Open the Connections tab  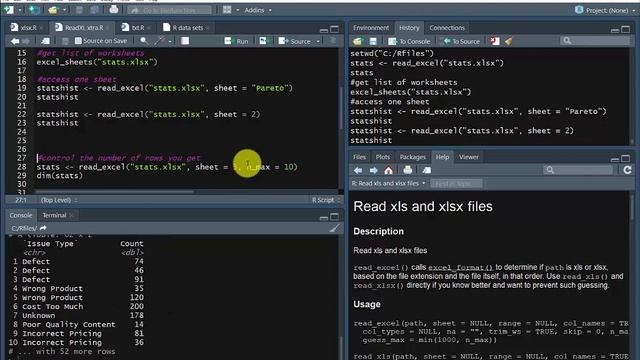pos(447,28)
